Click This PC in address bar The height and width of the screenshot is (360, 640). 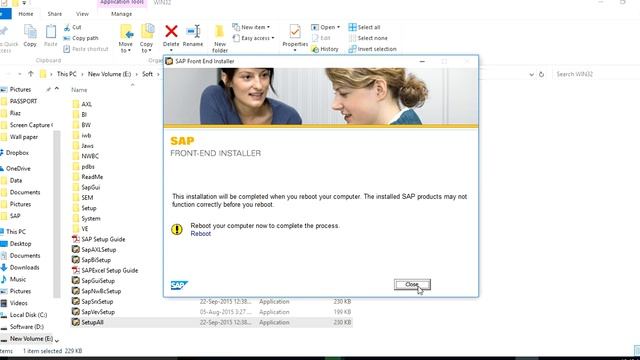[67, 74]
